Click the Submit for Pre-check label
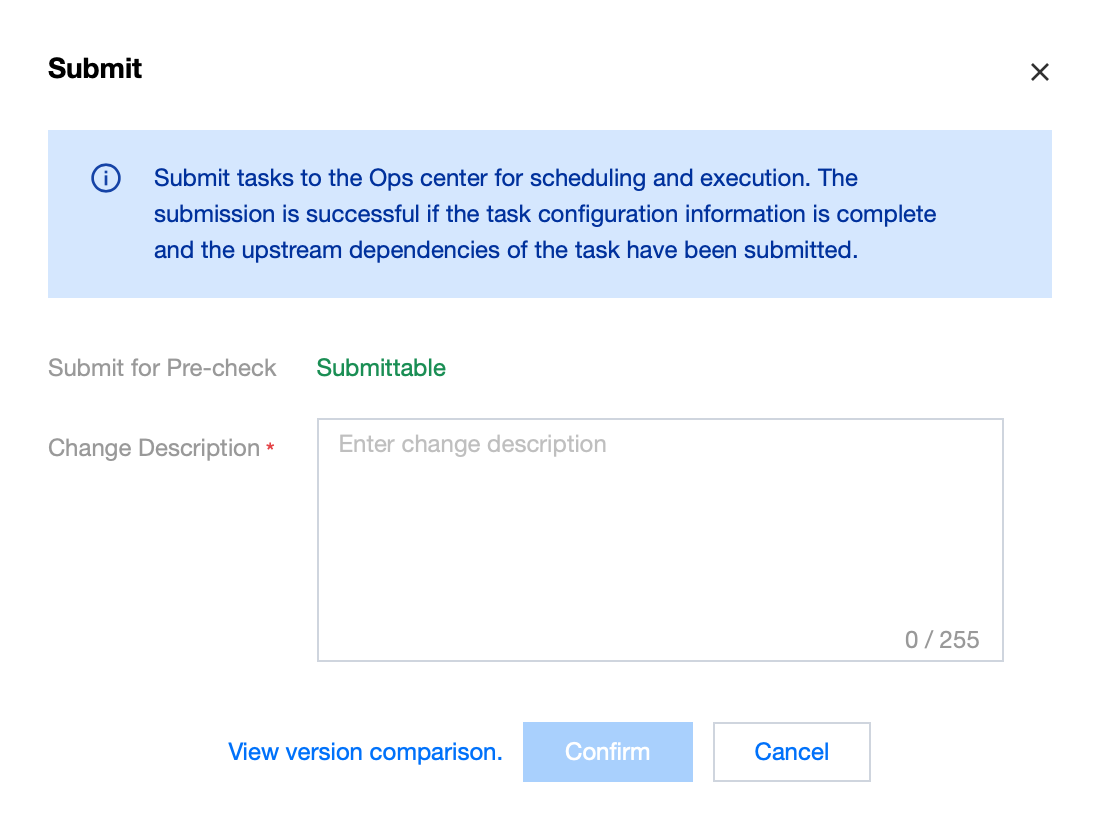The image size is (1100, 828). coord(162,368)
